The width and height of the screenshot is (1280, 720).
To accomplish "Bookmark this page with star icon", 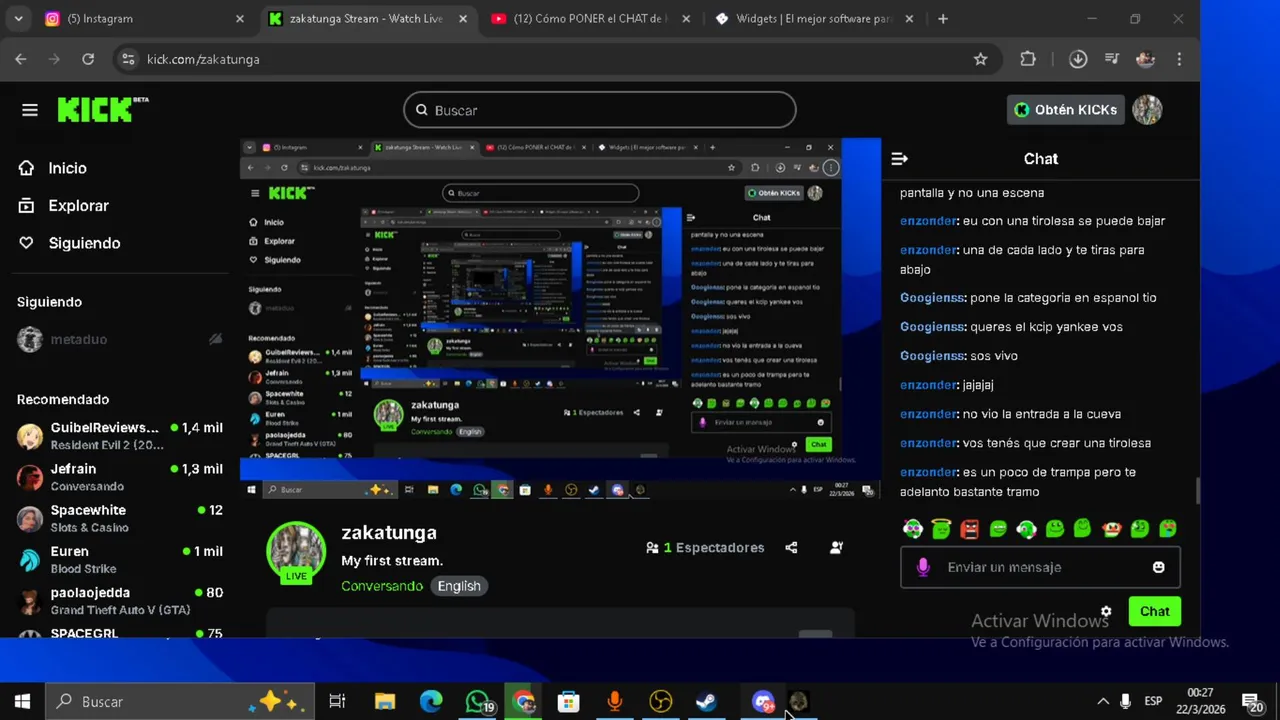I will (981, 59).
